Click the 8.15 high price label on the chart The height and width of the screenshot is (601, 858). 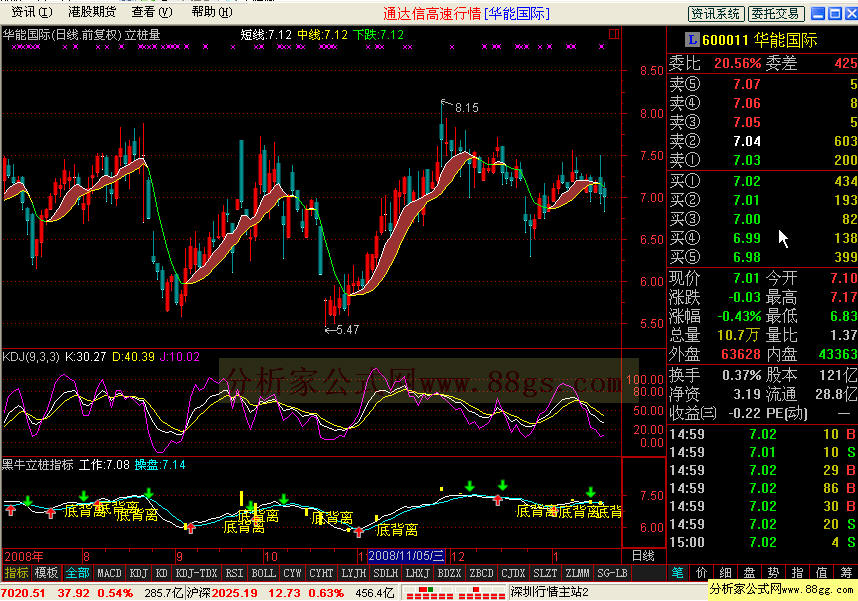[467, 108]
